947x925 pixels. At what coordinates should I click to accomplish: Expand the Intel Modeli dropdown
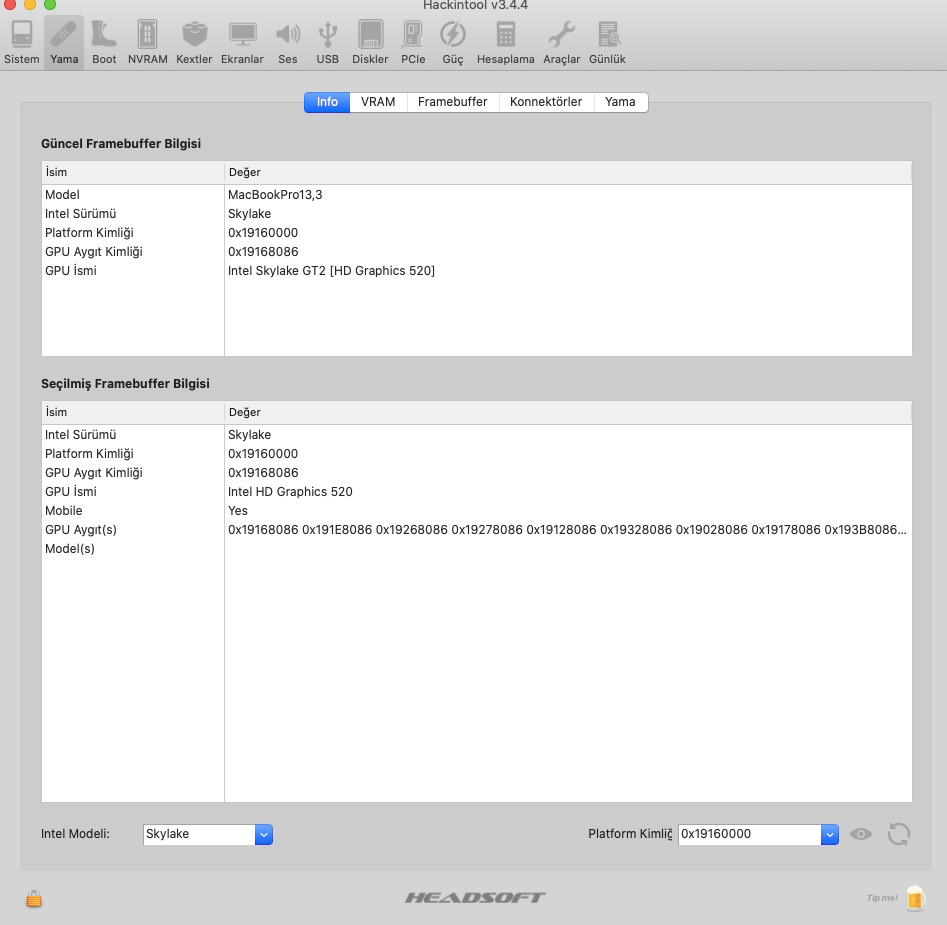point(264,834)
